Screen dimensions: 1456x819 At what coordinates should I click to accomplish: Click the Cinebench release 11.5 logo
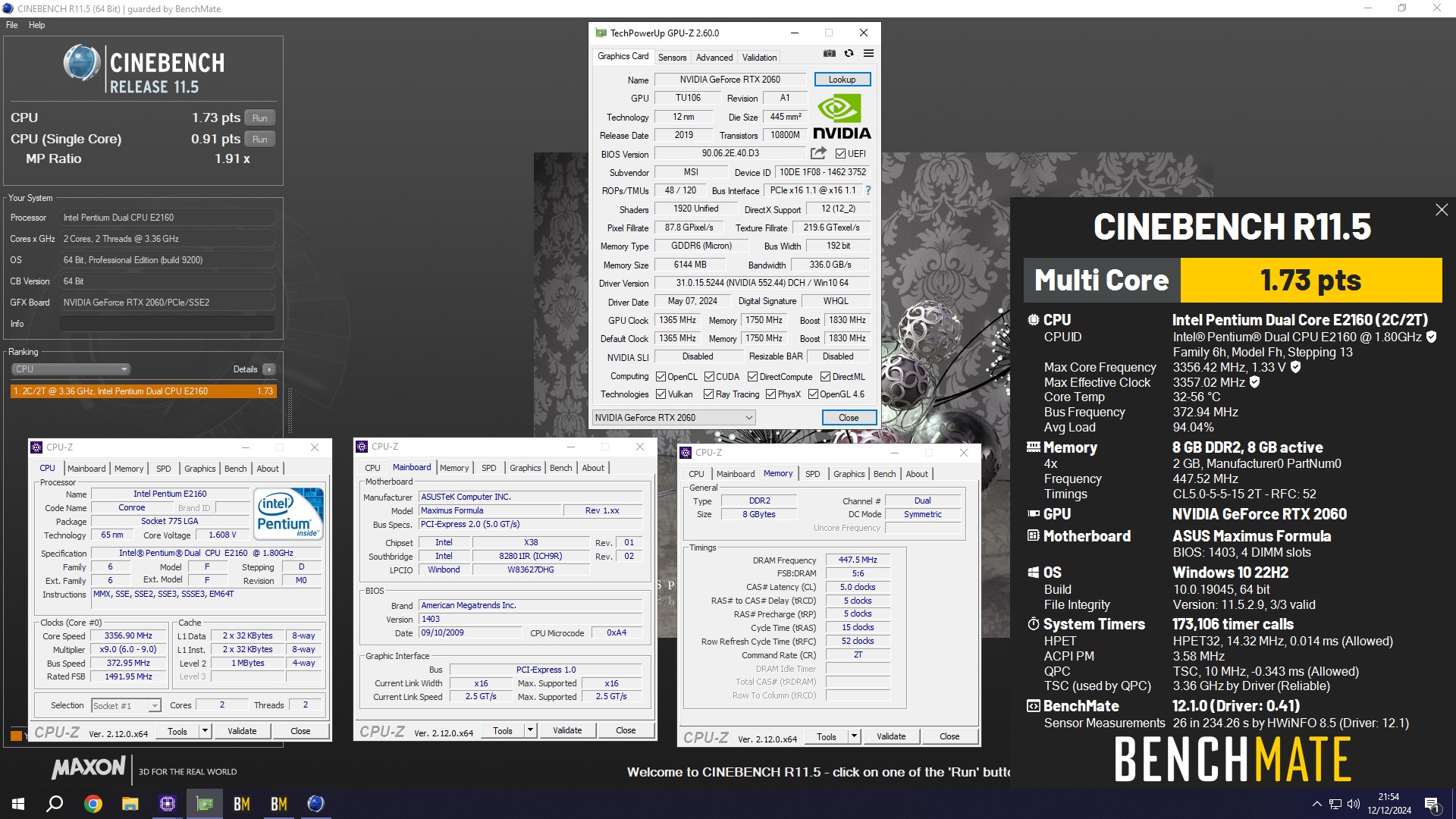[143, 69]
